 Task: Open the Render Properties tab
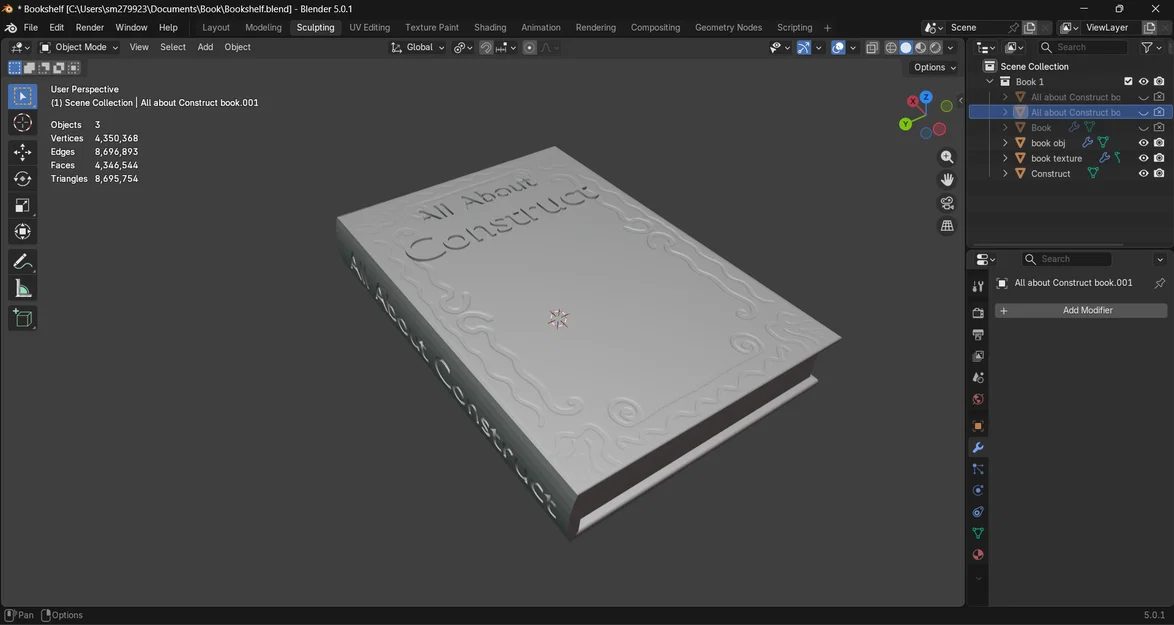[x=977, y=310]
